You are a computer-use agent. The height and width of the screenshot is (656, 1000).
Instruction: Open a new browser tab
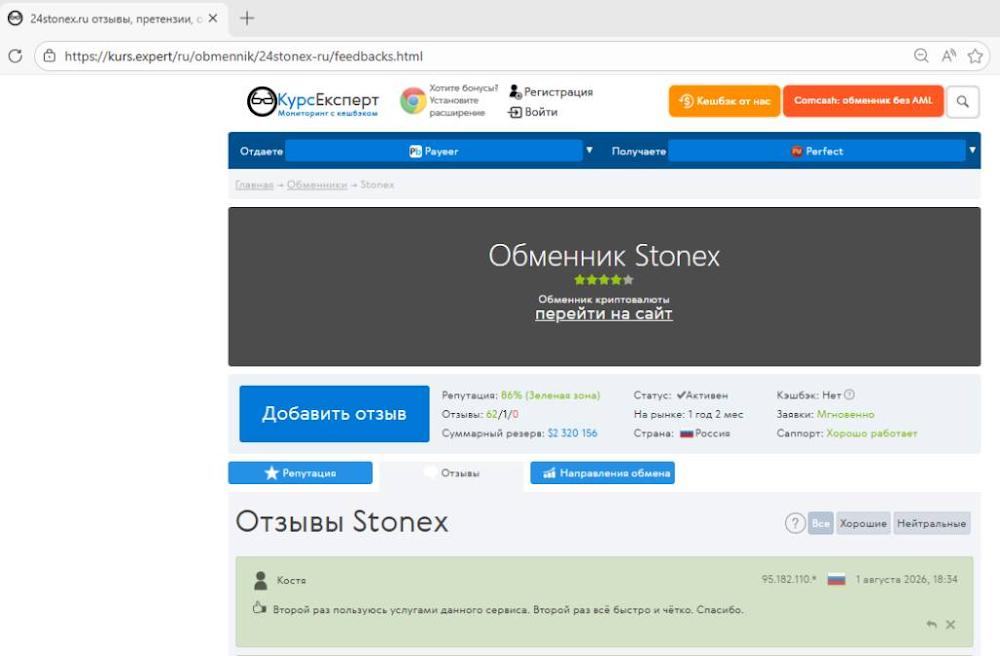pyautogui.click(x=247, y=18)
